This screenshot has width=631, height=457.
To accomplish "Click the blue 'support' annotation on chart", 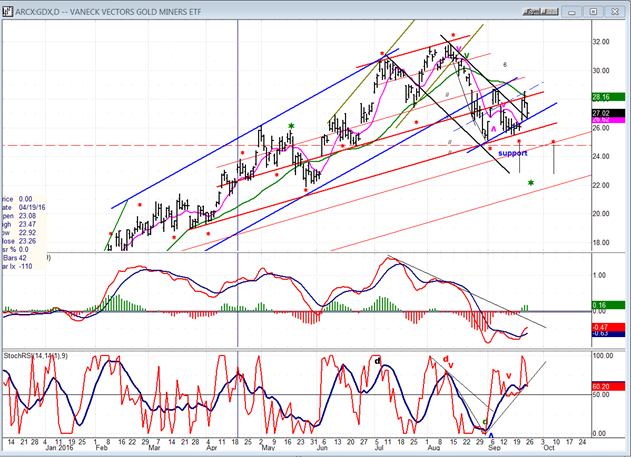I will [x=512, y=153].
